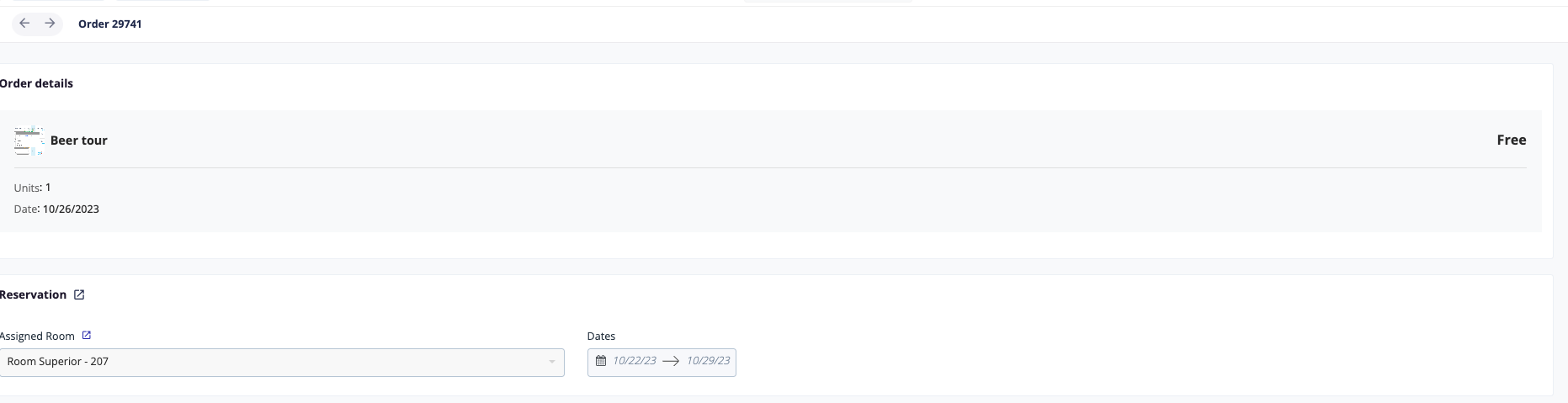1568x403 pixels.
Task: Click the Date 10/26/2023 value
Action: [71, 209]
